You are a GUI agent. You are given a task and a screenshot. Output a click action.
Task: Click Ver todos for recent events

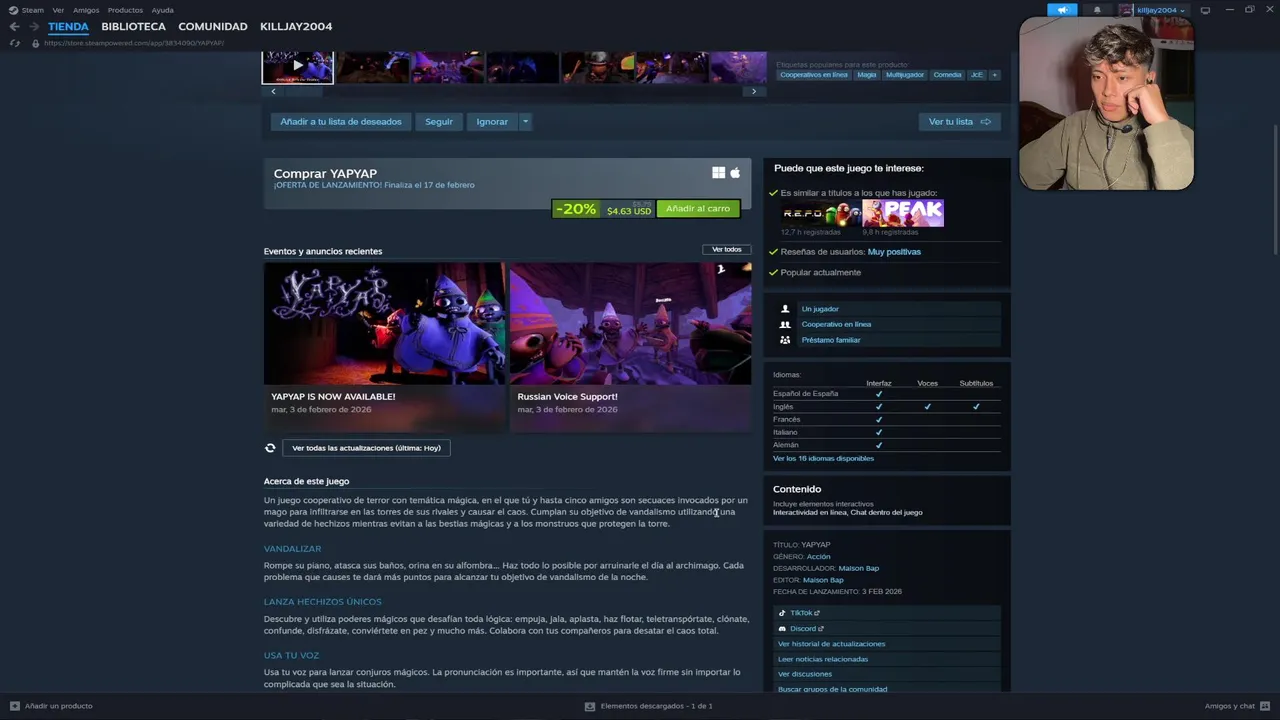[727, 249]
